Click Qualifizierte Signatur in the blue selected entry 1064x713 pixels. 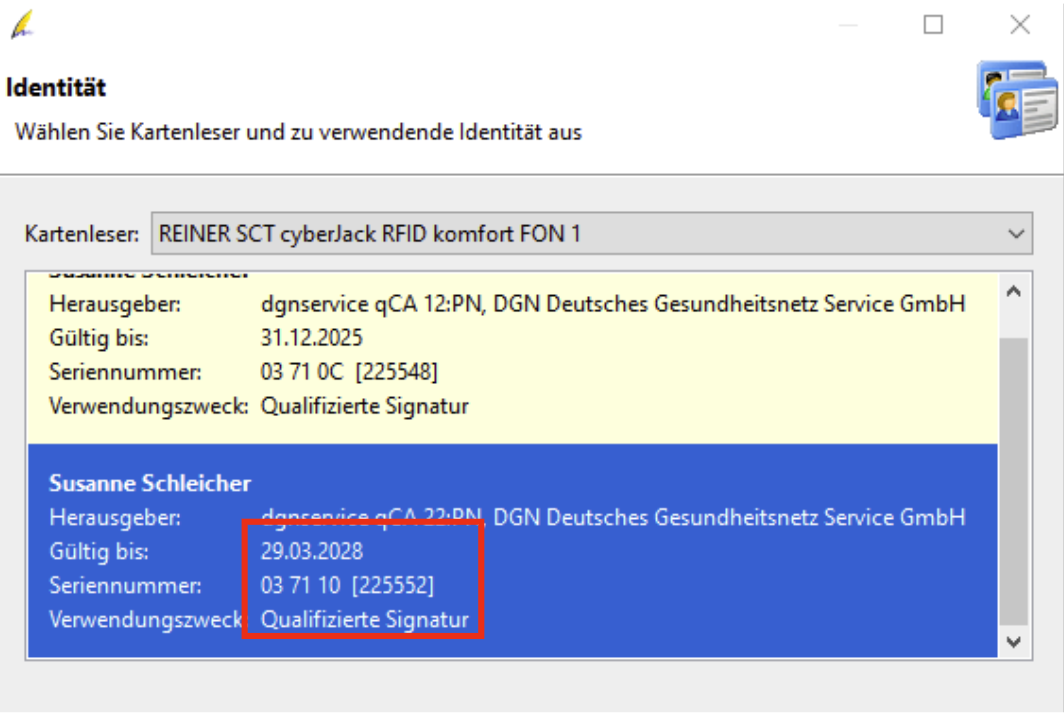(x=365, y=620)
